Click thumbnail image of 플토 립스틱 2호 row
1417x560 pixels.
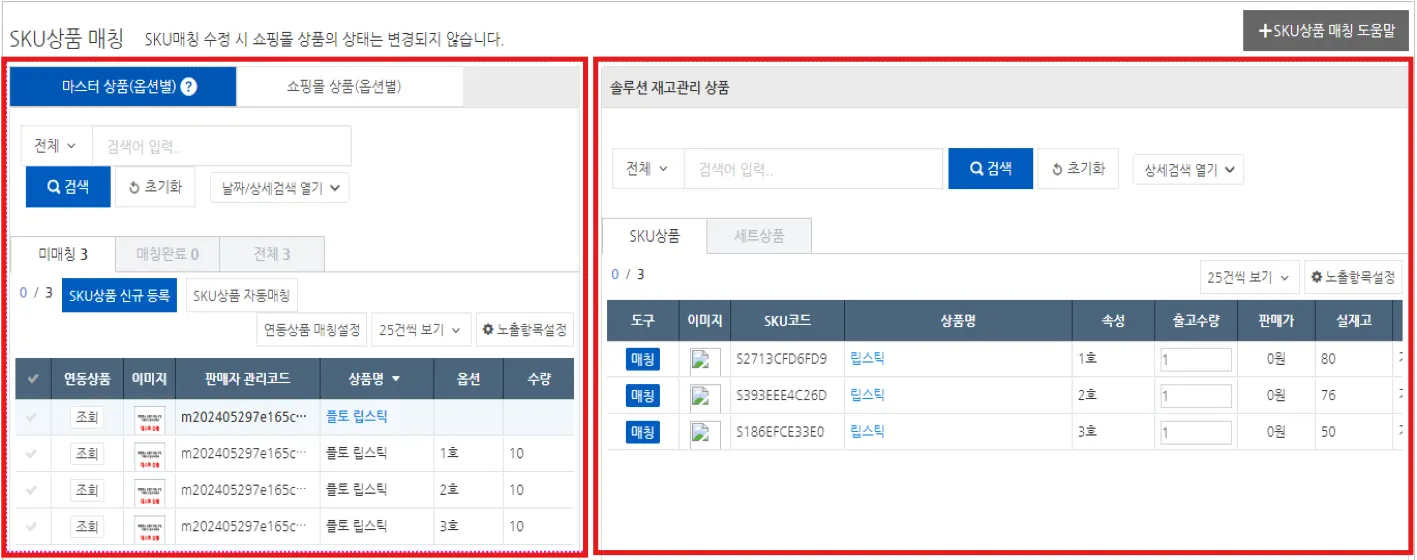pos(150,490)
